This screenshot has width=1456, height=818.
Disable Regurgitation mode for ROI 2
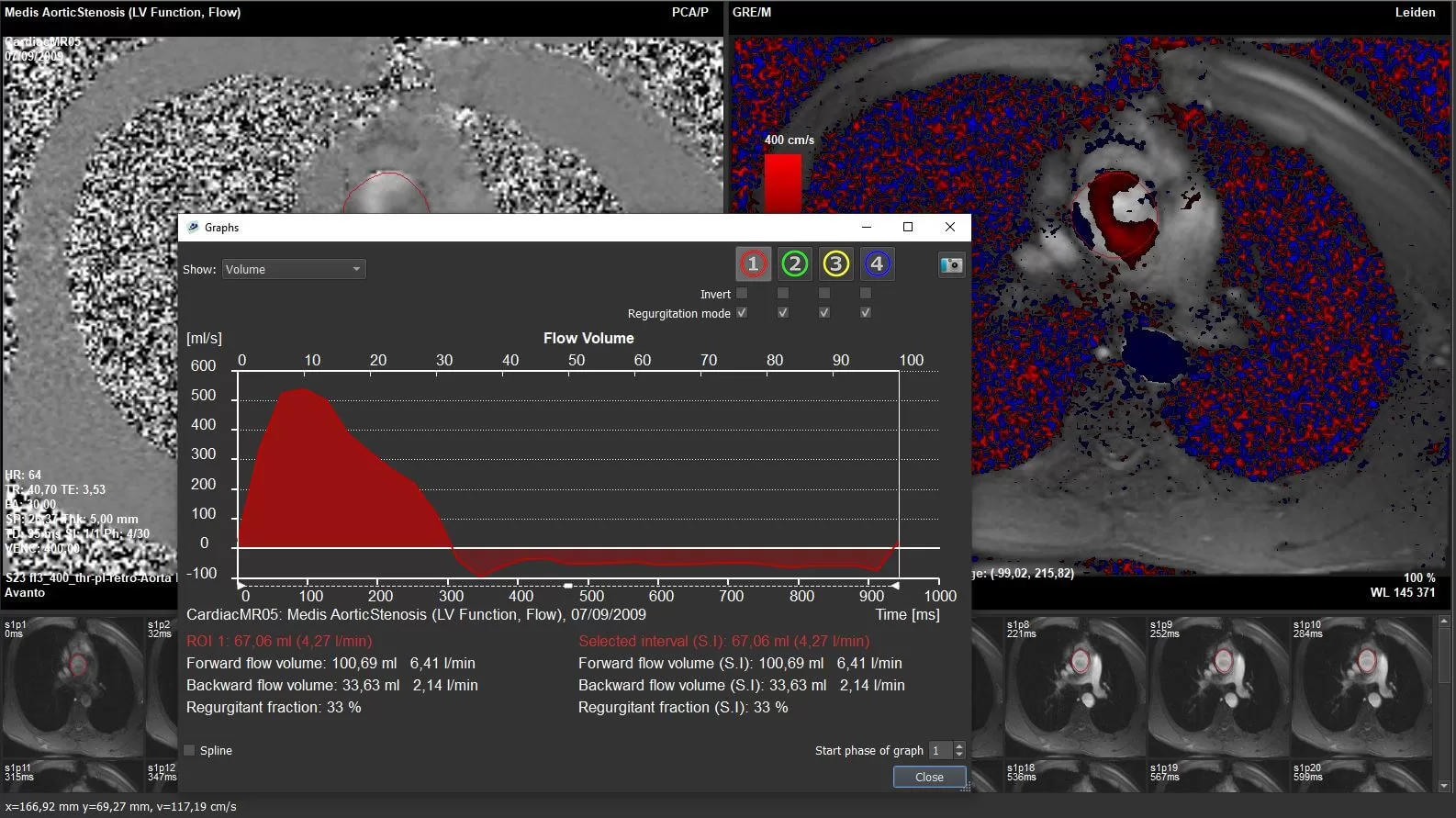tap(783, 313)
